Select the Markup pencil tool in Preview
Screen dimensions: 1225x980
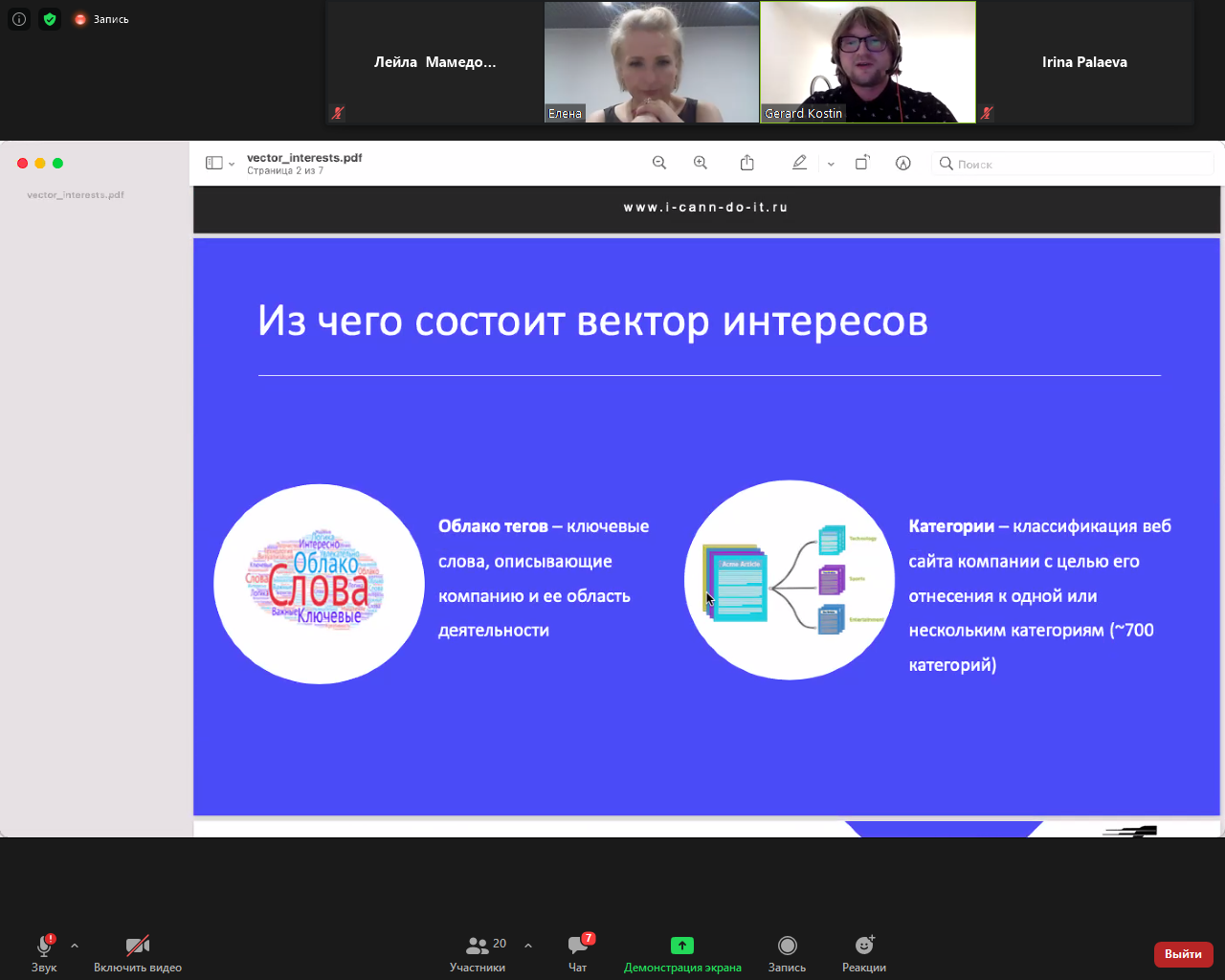point(799,163)
